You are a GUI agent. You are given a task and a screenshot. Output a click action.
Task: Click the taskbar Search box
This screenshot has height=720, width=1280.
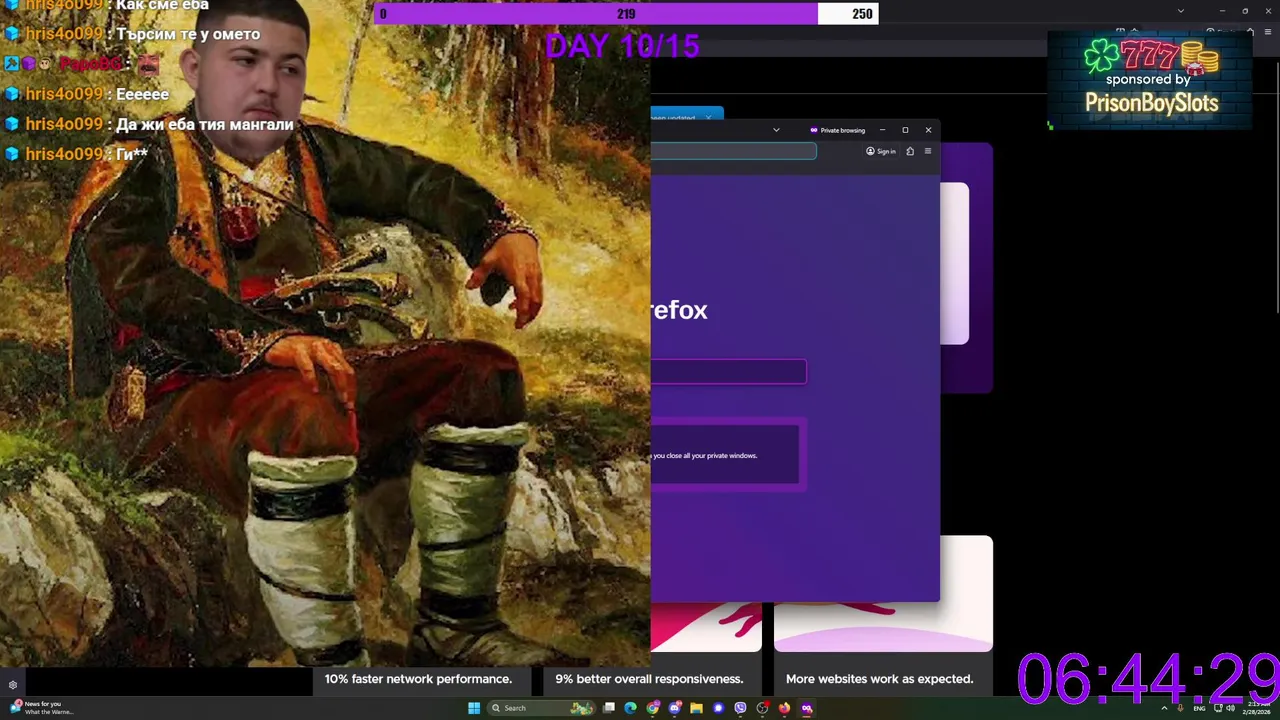coord(541,708)
